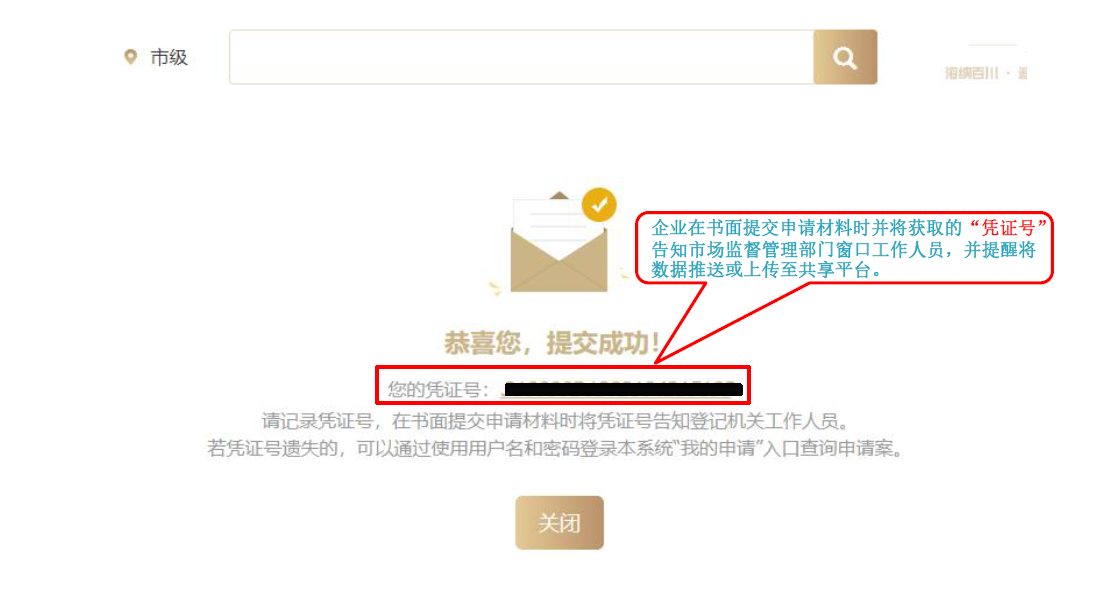The image size is (1098, 613).
Task: Click the red "凭证号" word in callout
Action: [x=1008, y=228]
